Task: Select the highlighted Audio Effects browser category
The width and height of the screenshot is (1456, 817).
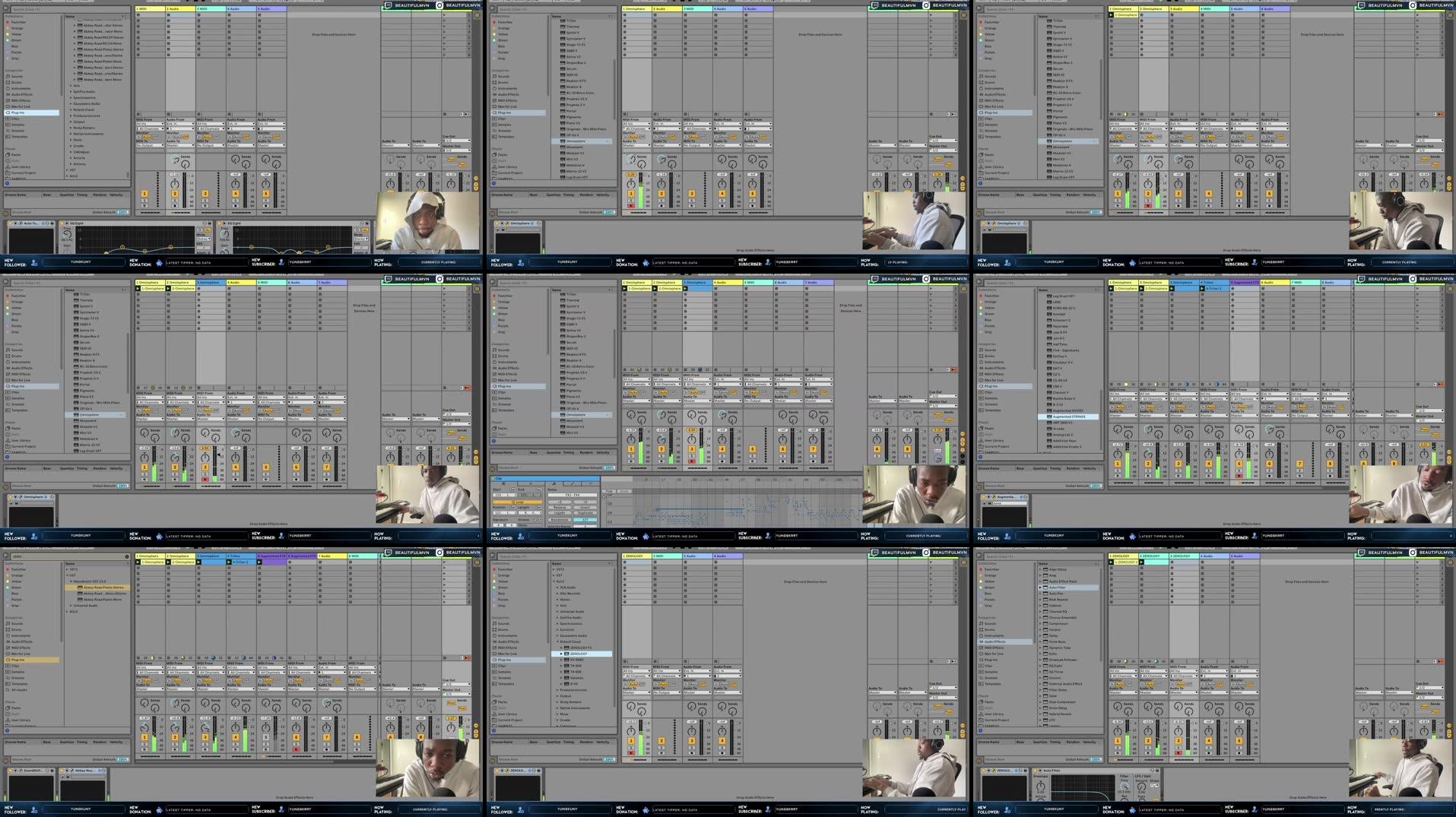Action: click(1006, 641)
